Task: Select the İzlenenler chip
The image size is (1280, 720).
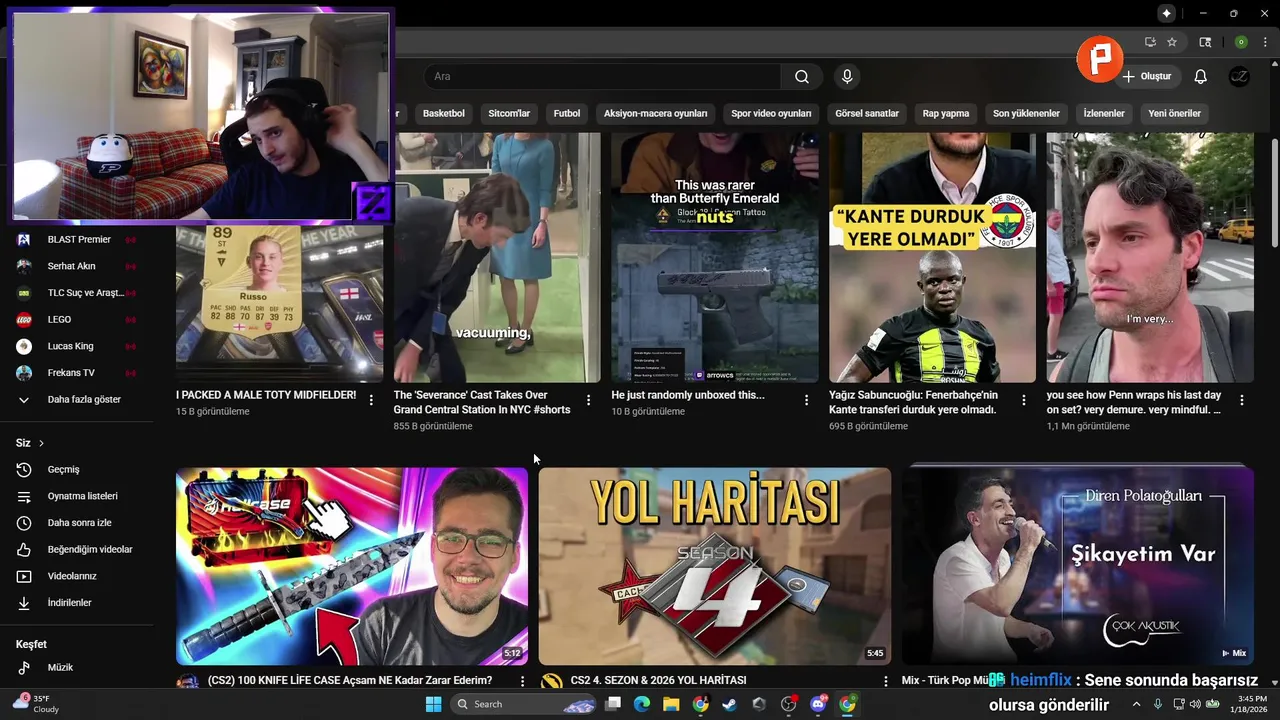Action: point(1104,113)
